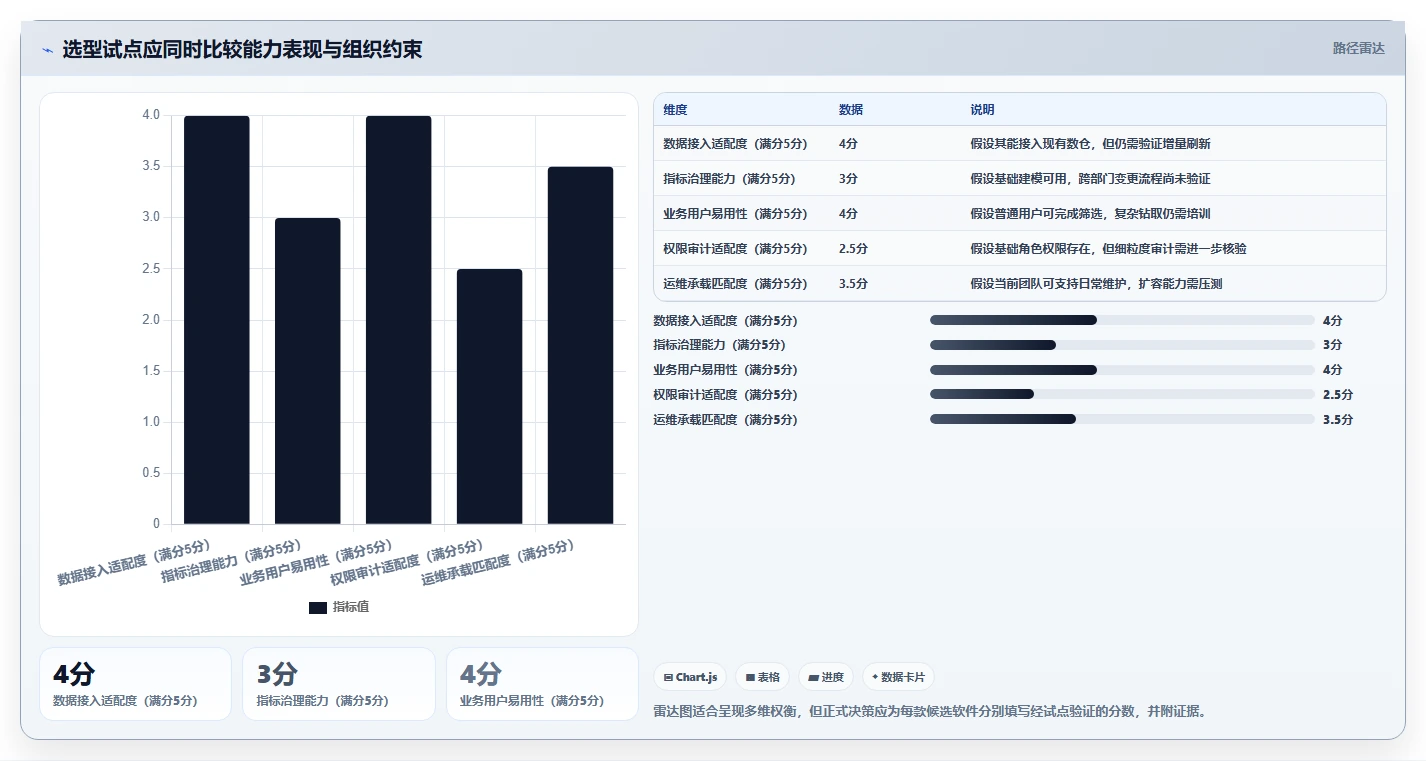Viewport: 1426px width, 761px height.
Task: Click the third chart bar for 业务用户易用性
Action: click(x=399, y=320)
